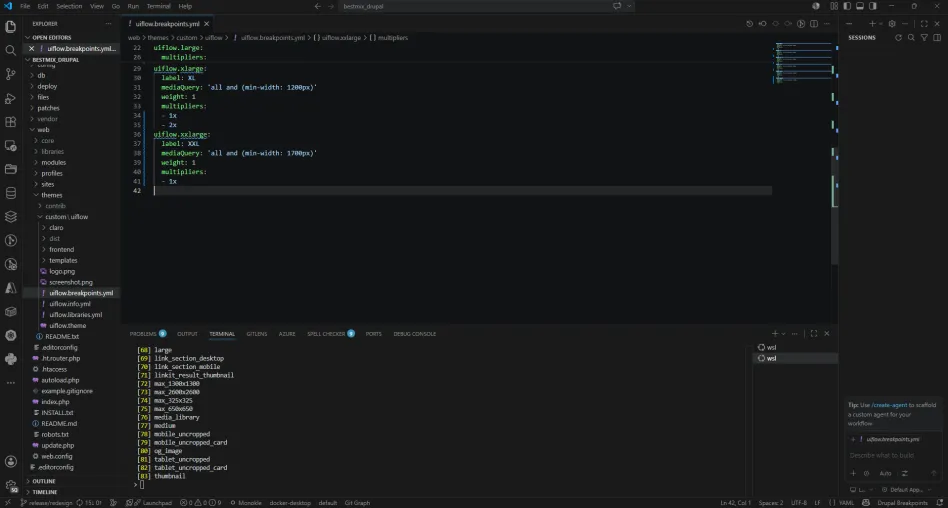This screenshot has width=948, height=508.
Task: Search sessions with magnifier icon
Action: pos(911,37)
